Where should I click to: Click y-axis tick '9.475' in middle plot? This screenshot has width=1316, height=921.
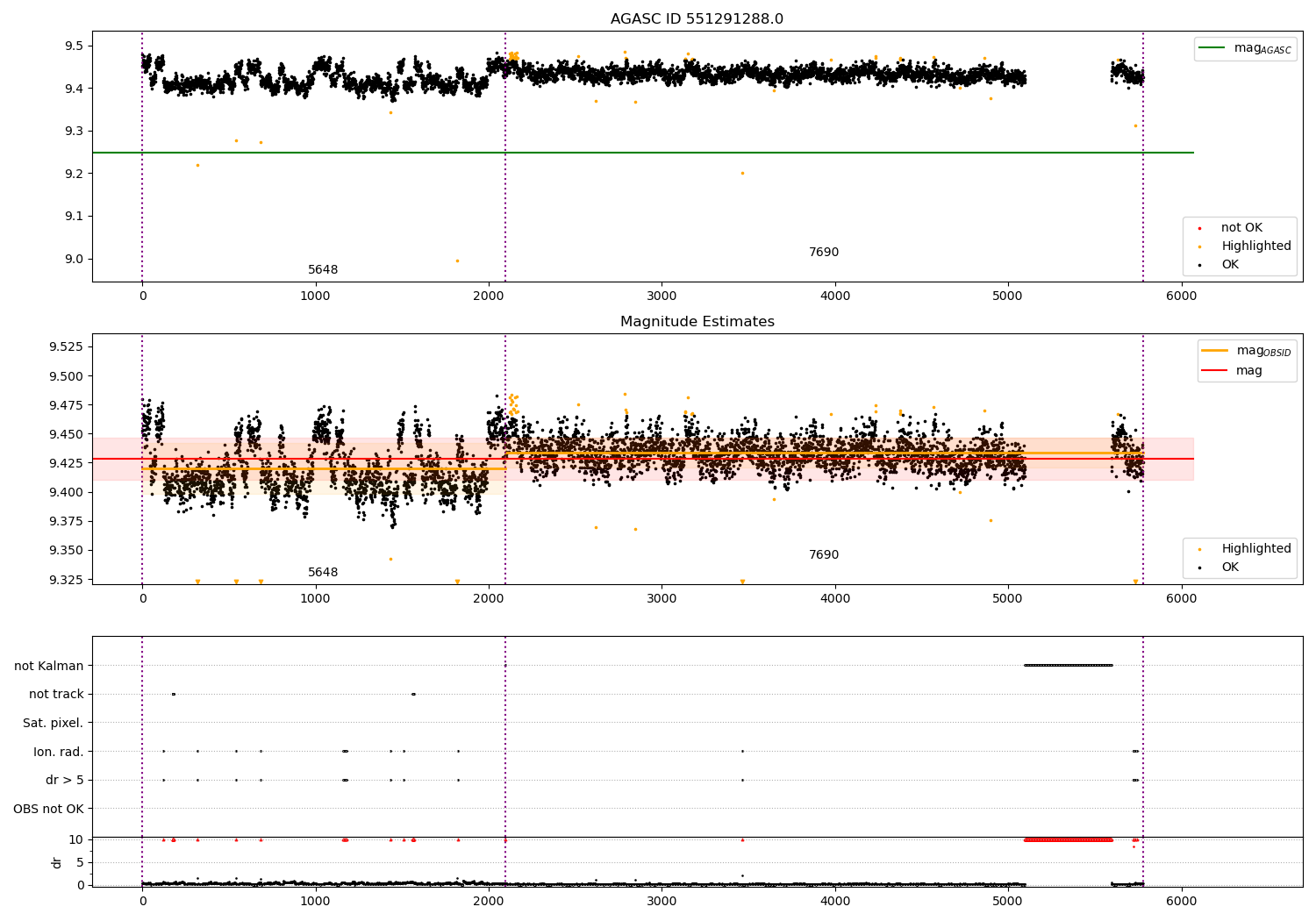point(67,405)
